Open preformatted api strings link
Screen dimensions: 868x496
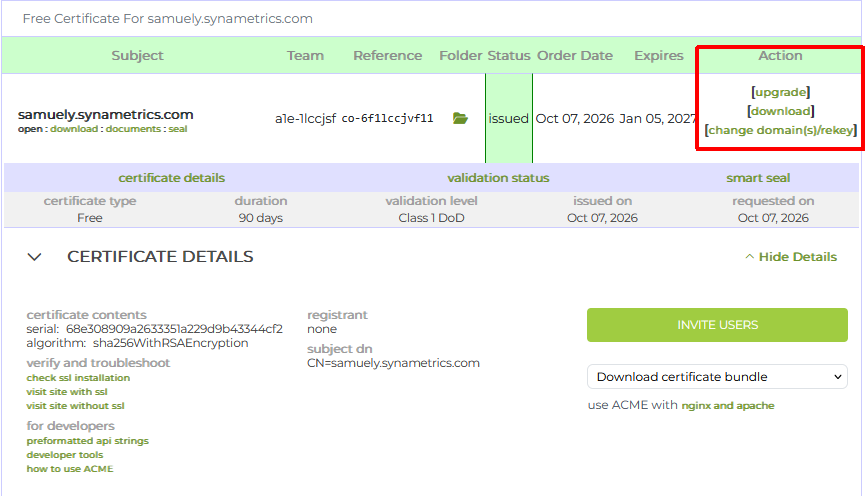87,441
